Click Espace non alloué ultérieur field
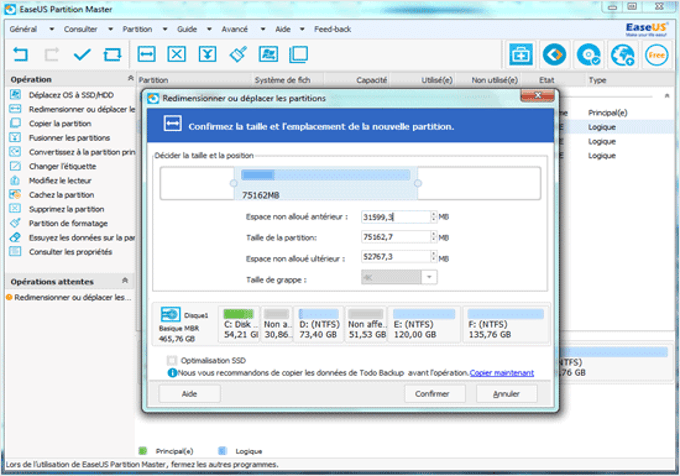This screenshot has width=680, height=476. pos(396,257)
